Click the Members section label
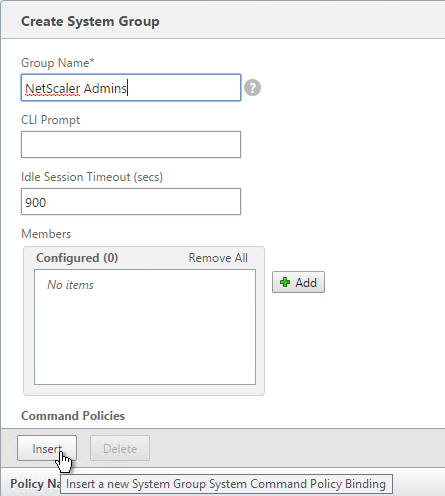The height and width of the screenshot is (496, 445). tap(46, 234)
